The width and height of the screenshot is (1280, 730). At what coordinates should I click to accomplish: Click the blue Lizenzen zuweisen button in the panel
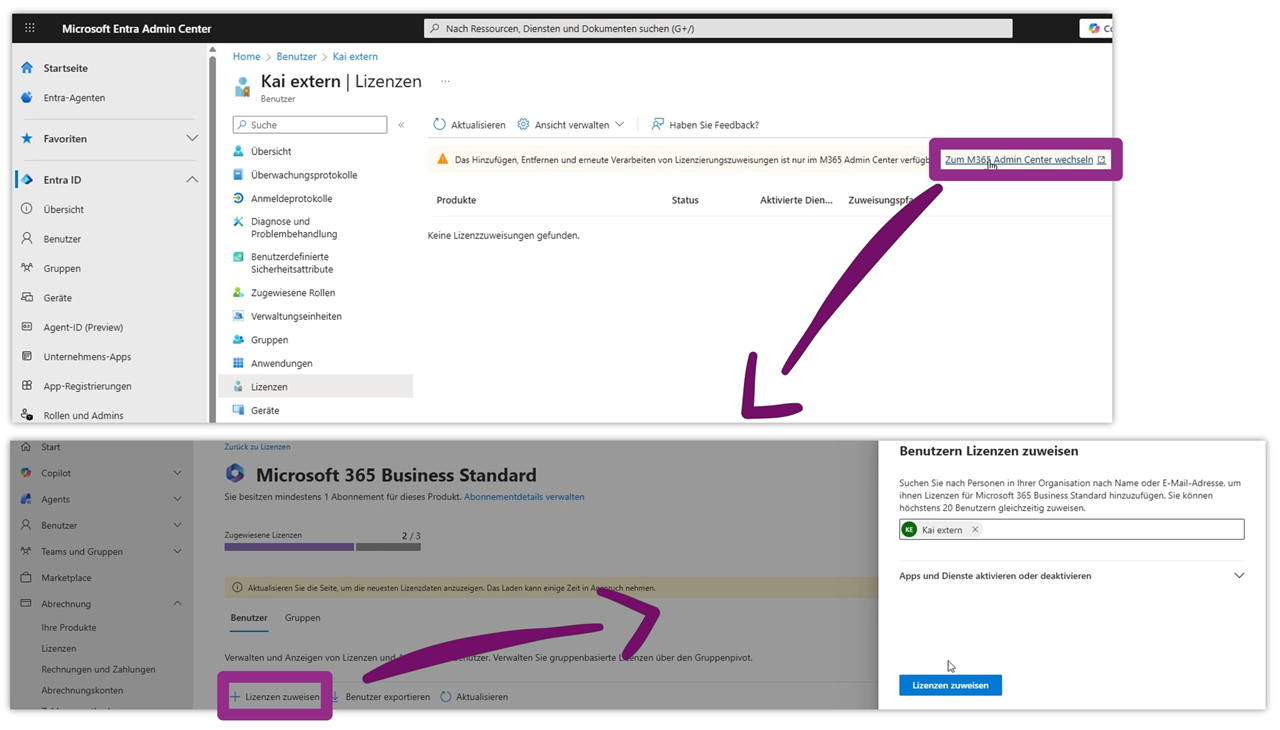pyautogui.click(x=950, y=685)
